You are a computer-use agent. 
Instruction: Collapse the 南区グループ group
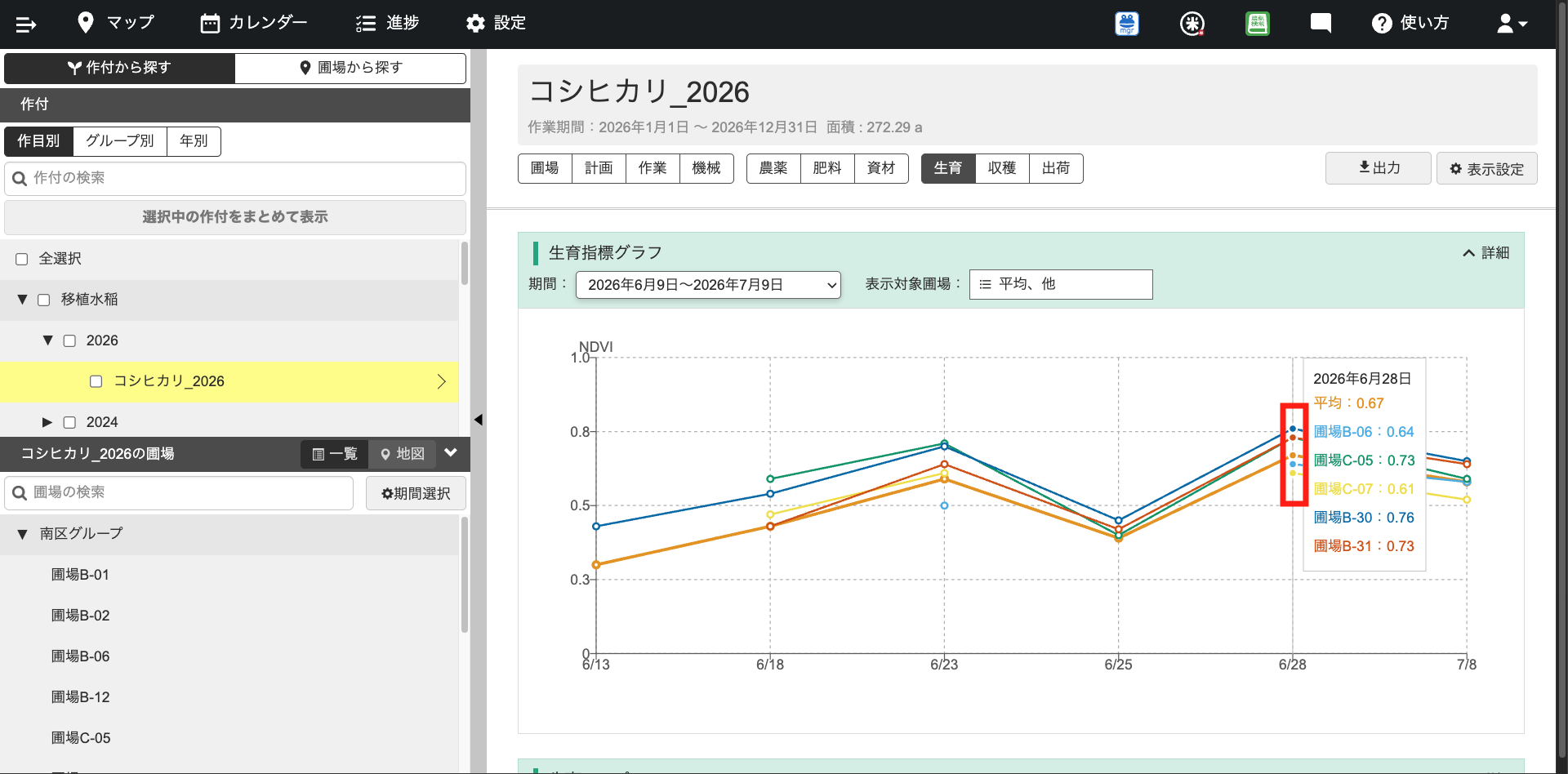coord(22,534)
